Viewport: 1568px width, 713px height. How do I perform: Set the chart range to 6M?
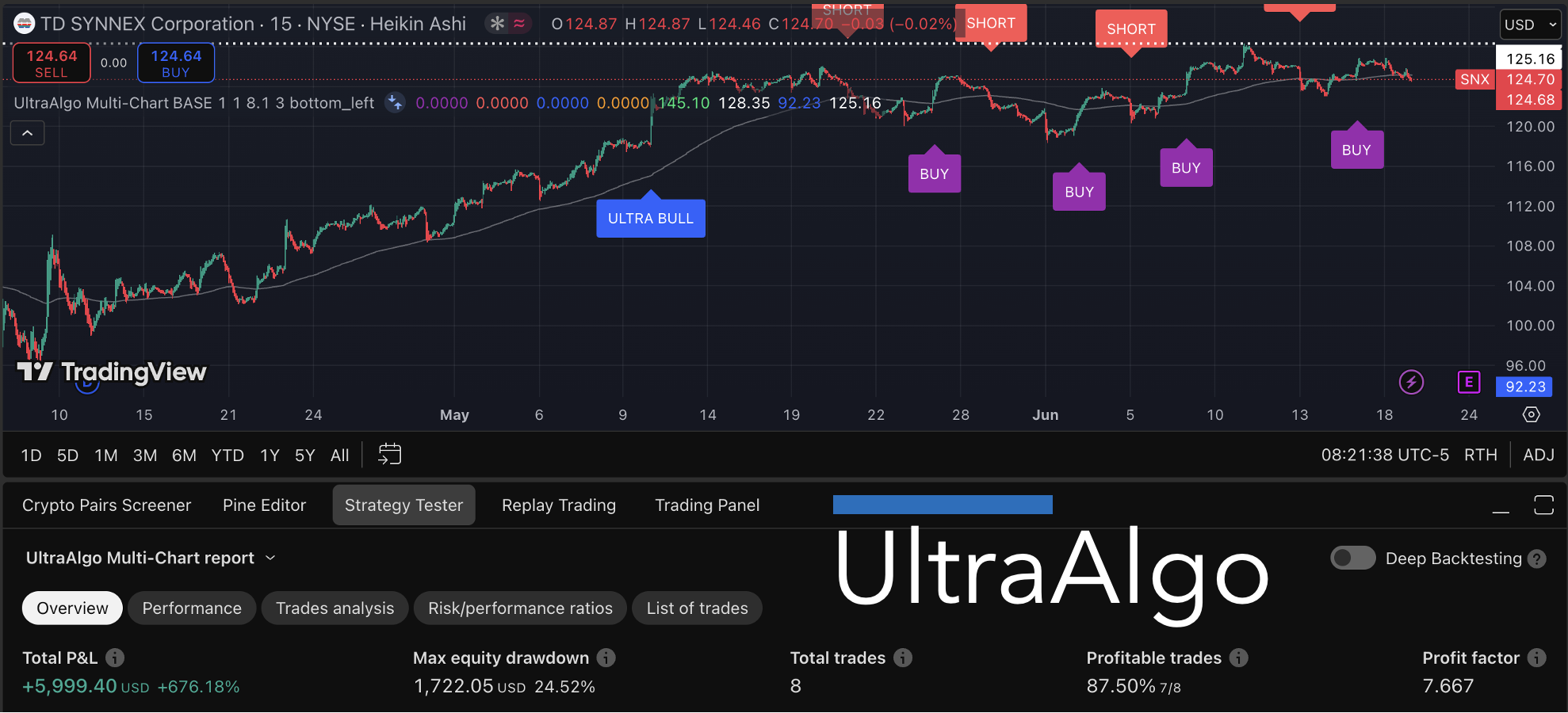point(184,456)
